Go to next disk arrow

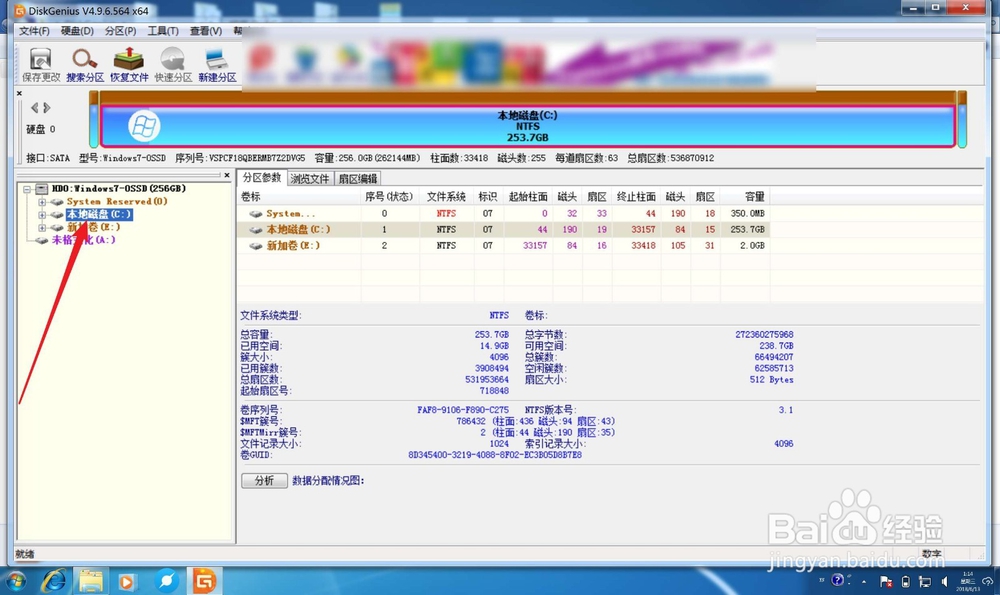[47, 108]
